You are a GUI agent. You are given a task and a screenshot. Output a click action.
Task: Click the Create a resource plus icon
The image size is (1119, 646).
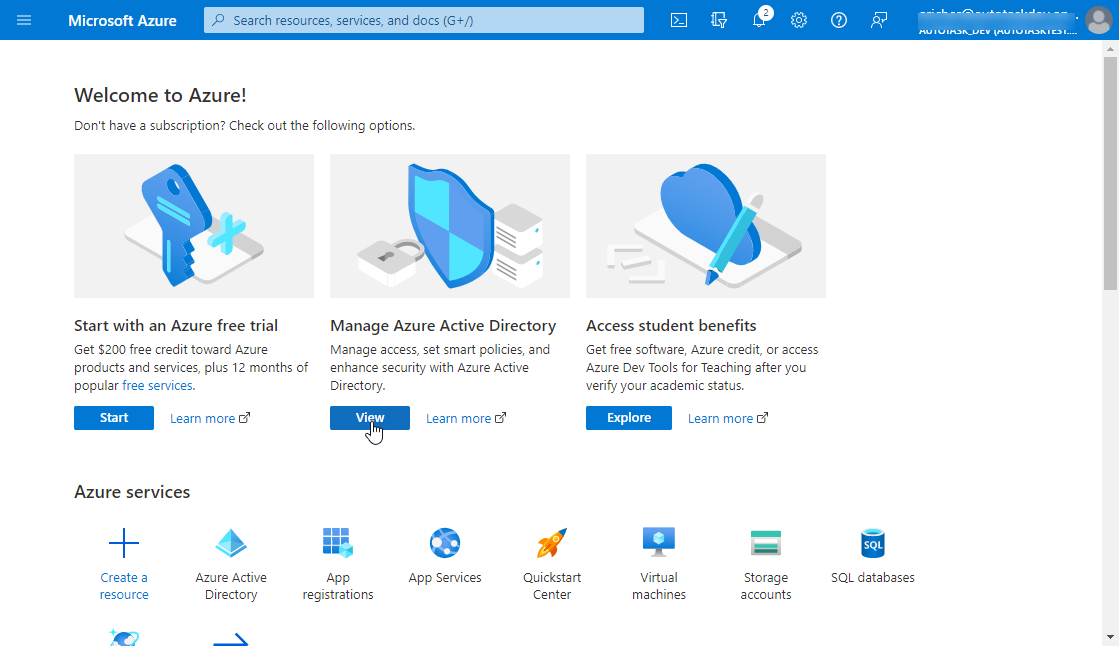(123, 543)
